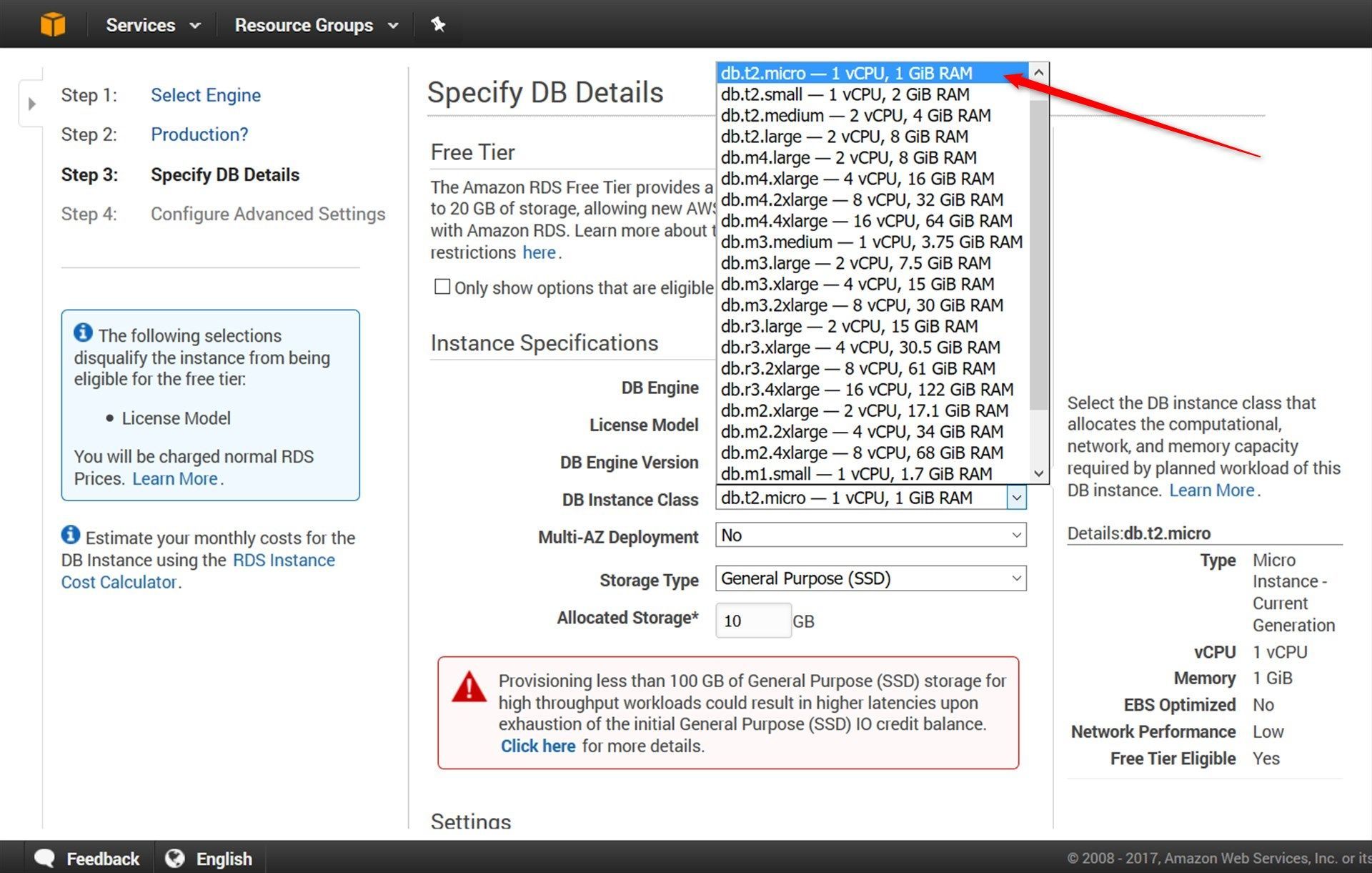
Task: Select db.t2.micro option in list
Action: pos(873,73)
